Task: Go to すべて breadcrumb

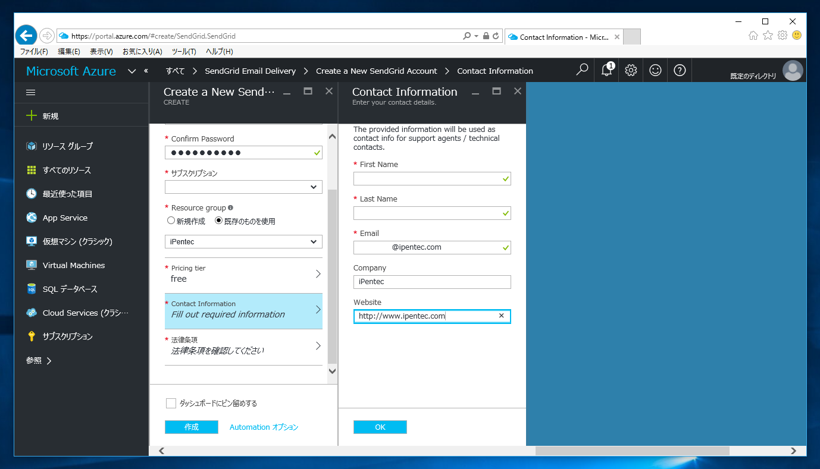Action: [x=175, y=71]
